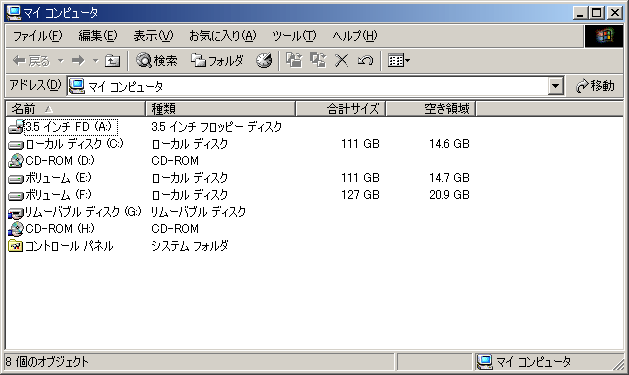Open the Views dropdown button
The width and height of the screenshot is (629, 375).
click(398, 61)
